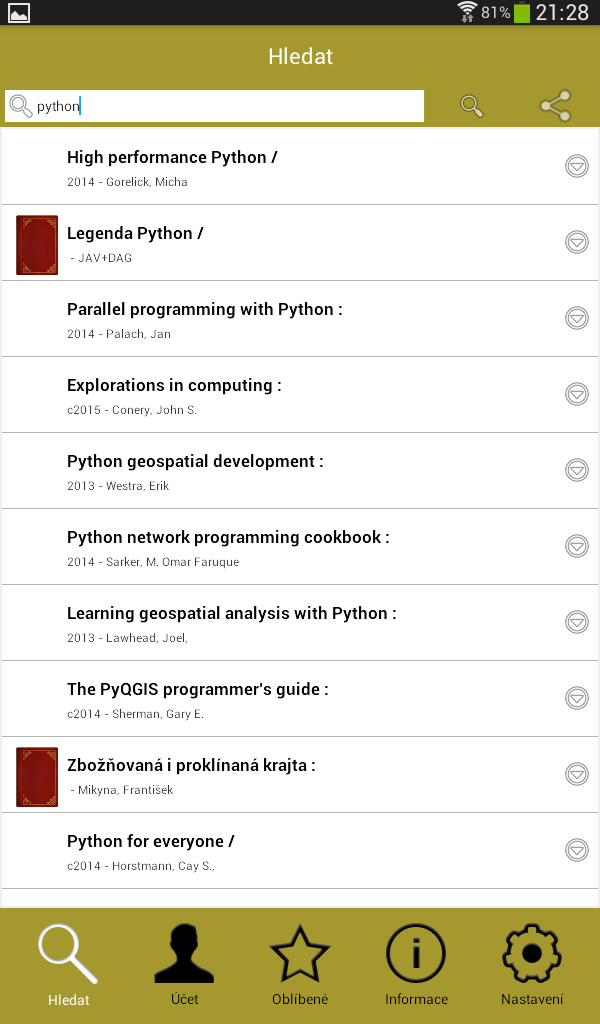Tap the picture notification icon in status bar
Viewport: 600px width, 1024px height.
[x=19, y=12]
